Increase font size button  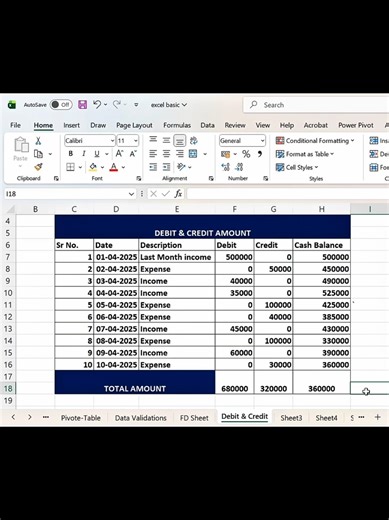point(119,154)
